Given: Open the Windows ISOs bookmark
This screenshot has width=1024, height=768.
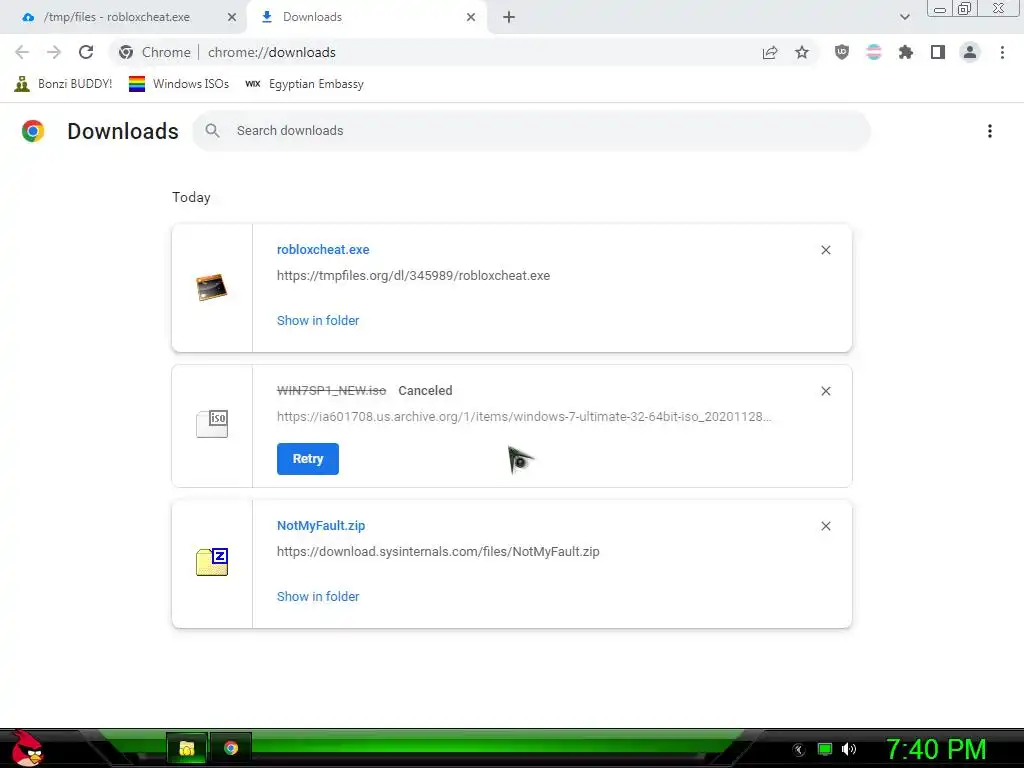Looking at the screenshot, I should tap(179, 84).
